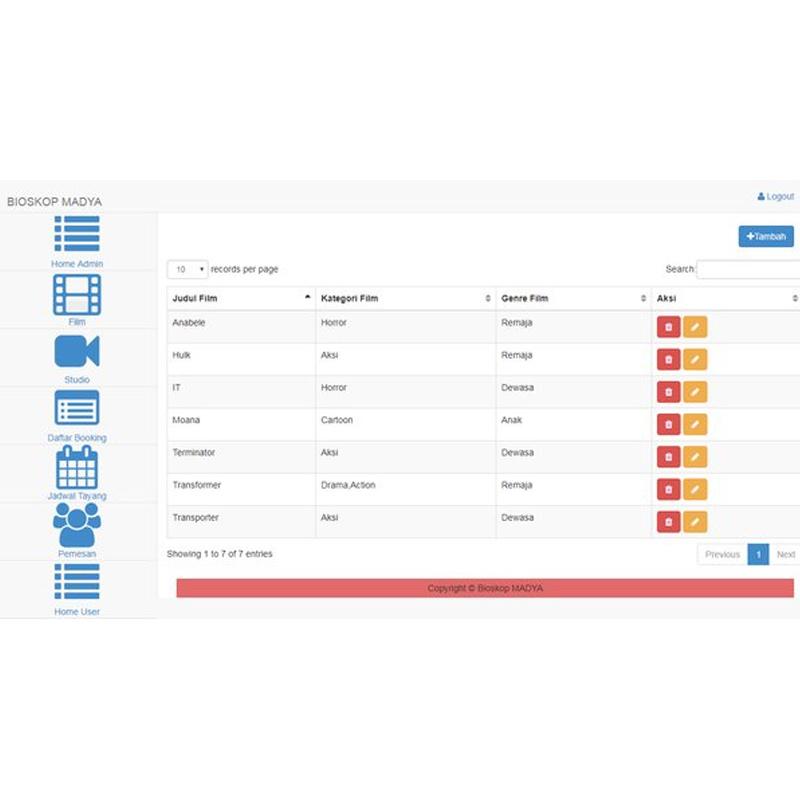Delete the Anabele film row
This screenshot has height=800, width=800.
click(x=668, y=327)
